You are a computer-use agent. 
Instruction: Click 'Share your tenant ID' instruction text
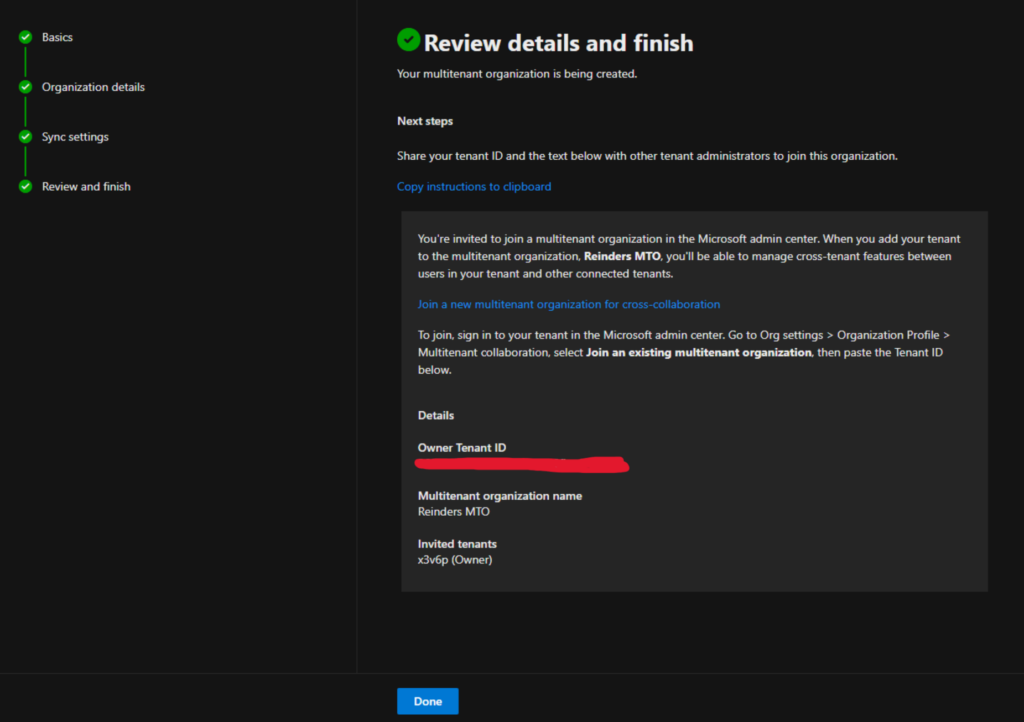click(x=647, y=156)
